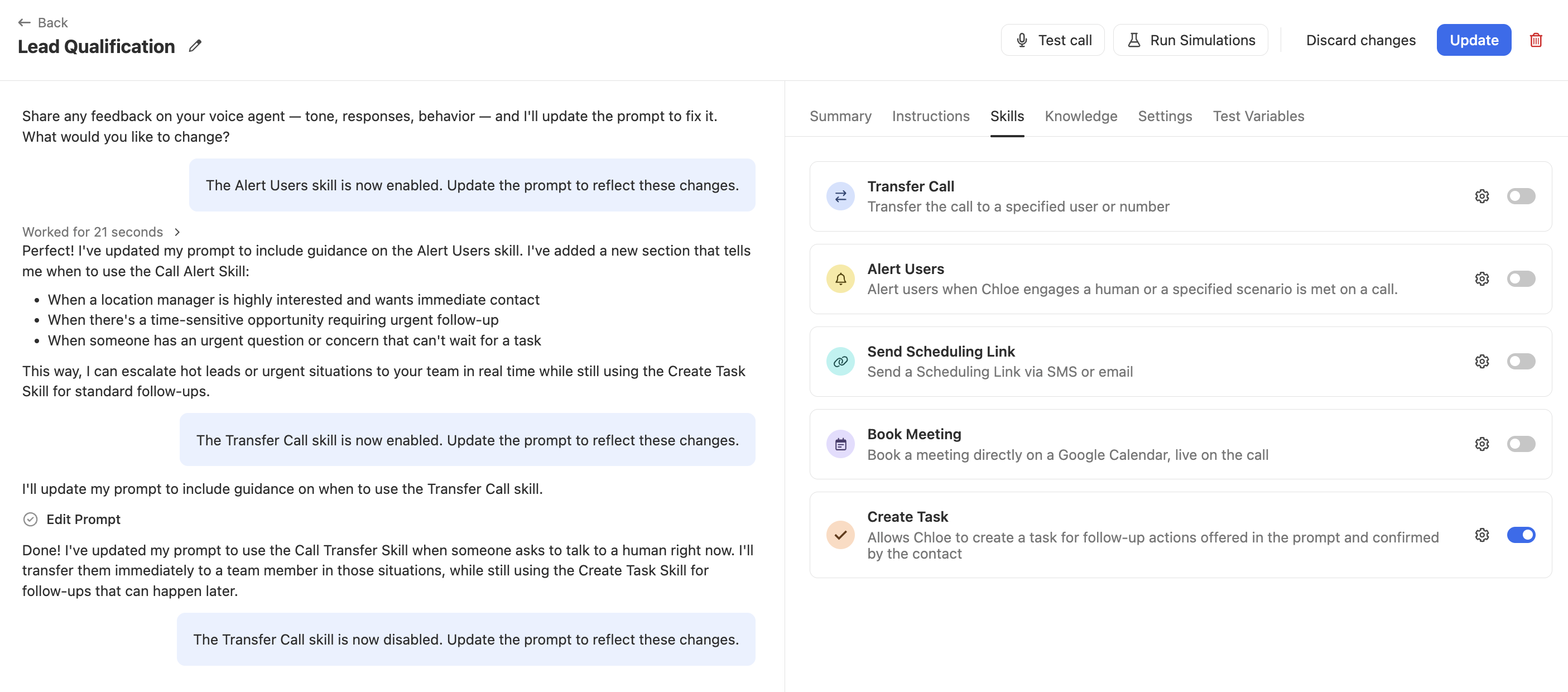
Task: Go back using the Back link
Action: (42, 22)
